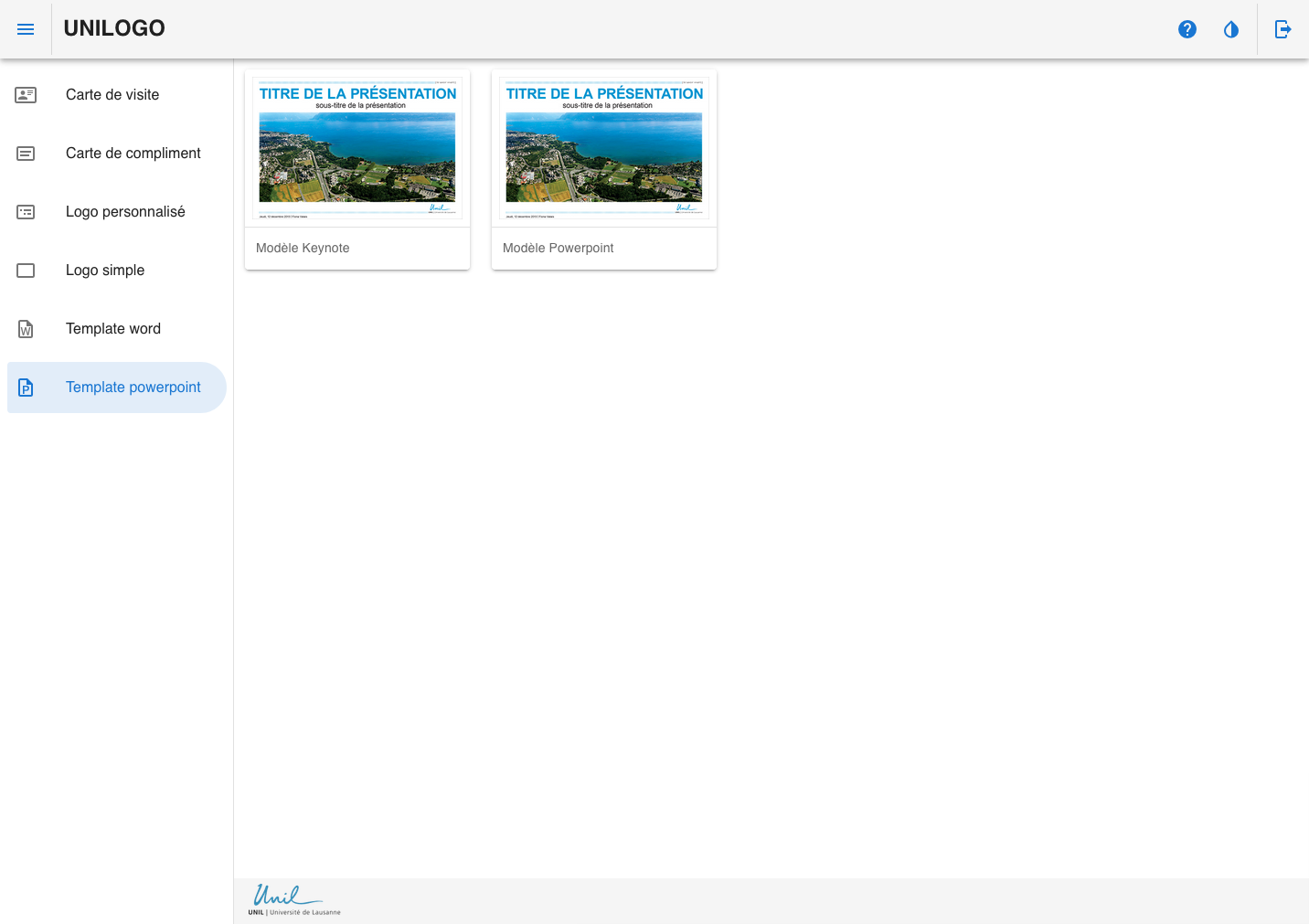Click the Carte de compliment icon

[26, 154]
